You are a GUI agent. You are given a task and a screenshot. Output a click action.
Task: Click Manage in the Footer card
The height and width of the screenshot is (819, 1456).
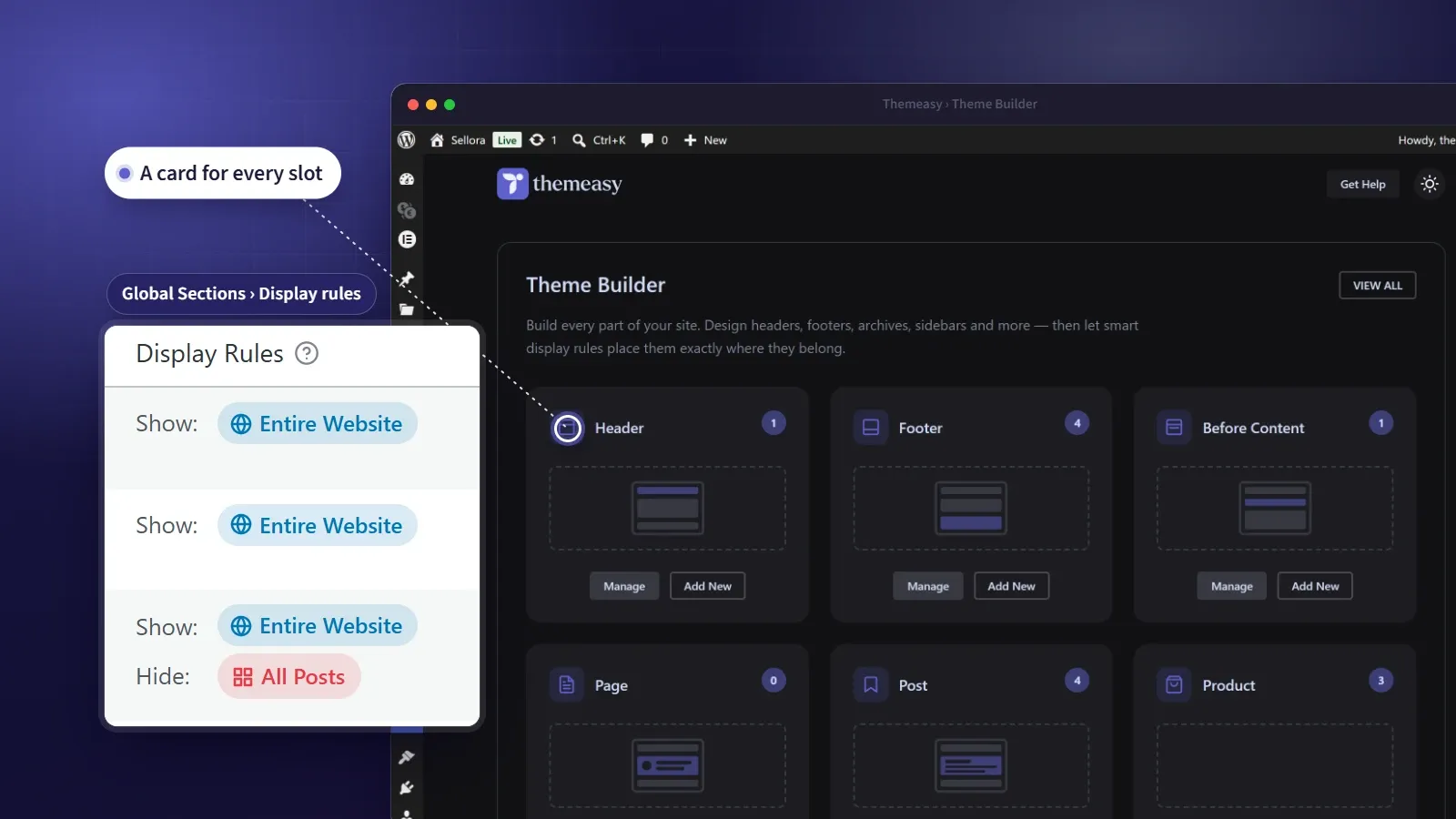coord(928,586)
